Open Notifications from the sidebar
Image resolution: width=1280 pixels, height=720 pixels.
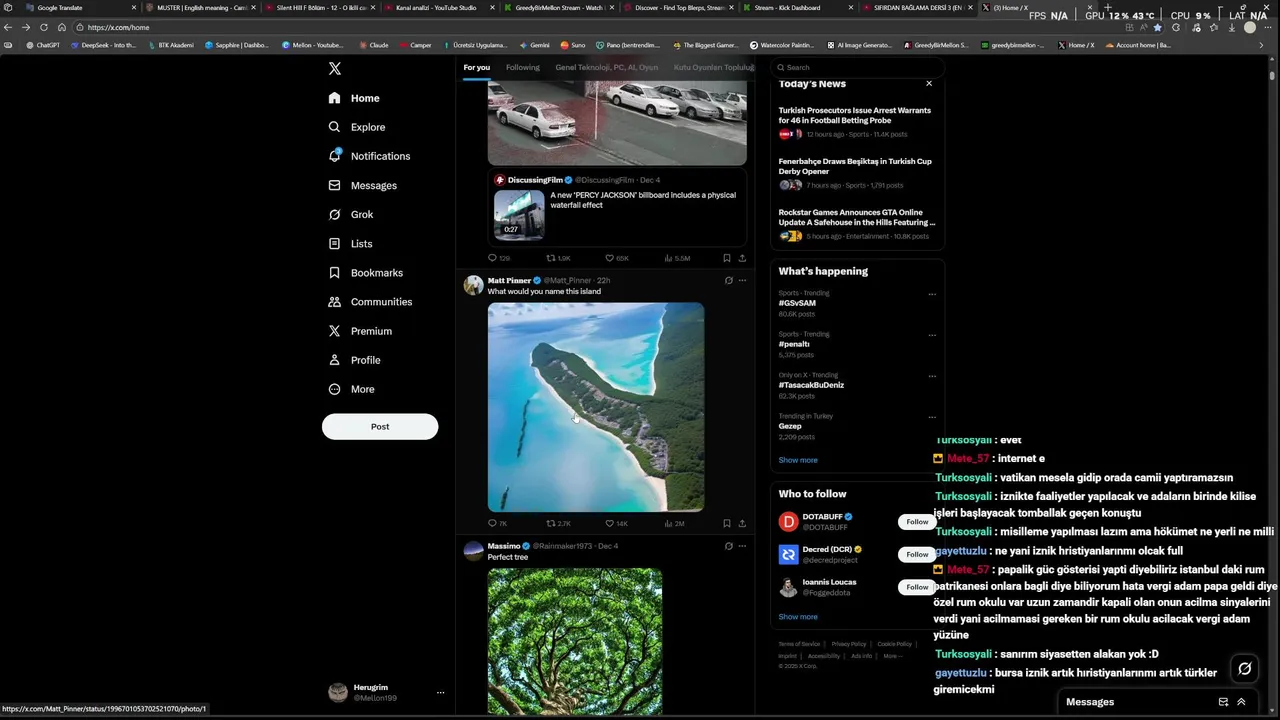369,156
